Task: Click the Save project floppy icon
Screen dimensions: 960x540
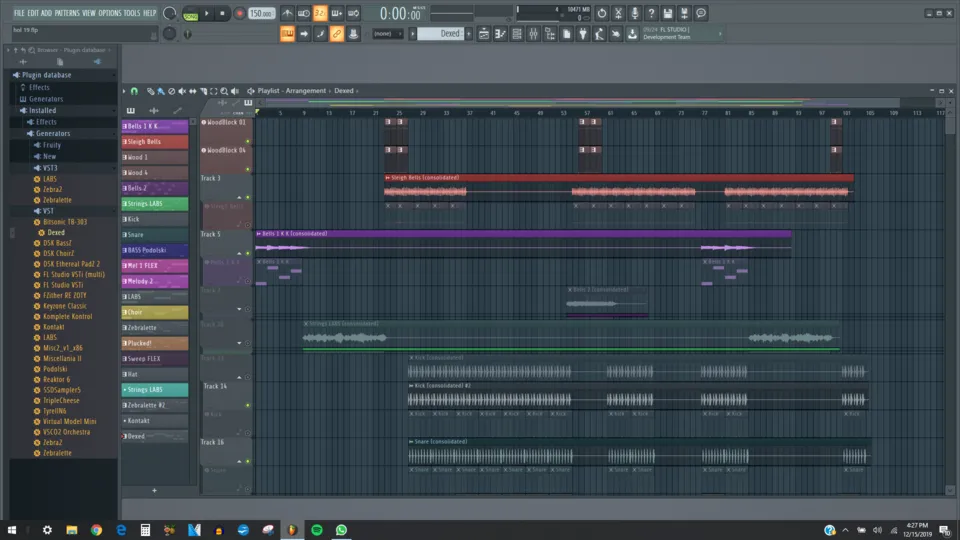Action: pos(666,13)
